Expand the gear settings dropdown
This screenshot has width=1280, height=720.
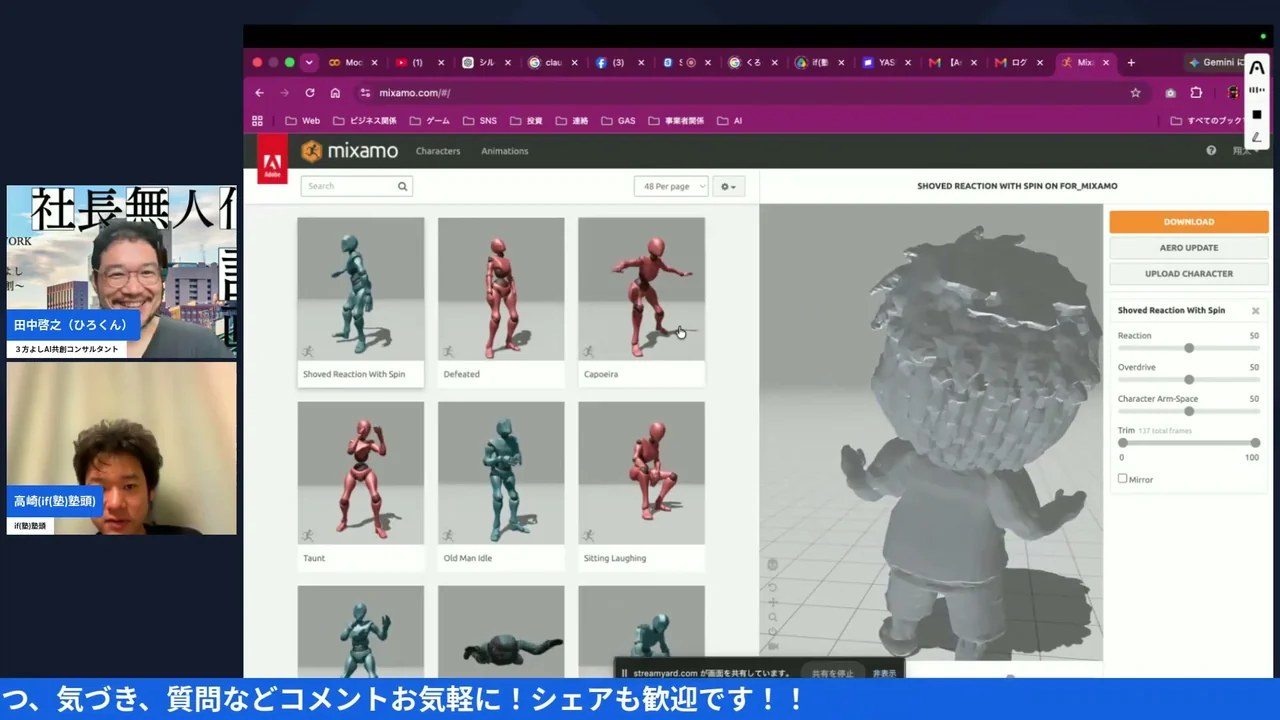coord(728,186)
